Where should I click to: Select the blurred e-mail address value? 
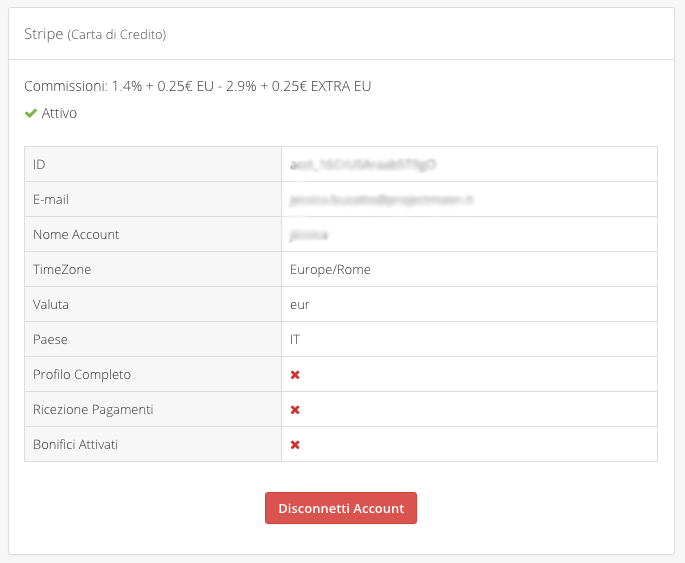[380, 199]
